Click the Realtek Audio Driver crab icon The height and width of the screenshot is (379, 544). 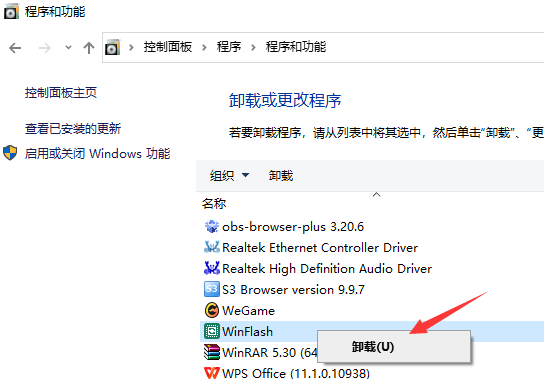pos(212,268)
